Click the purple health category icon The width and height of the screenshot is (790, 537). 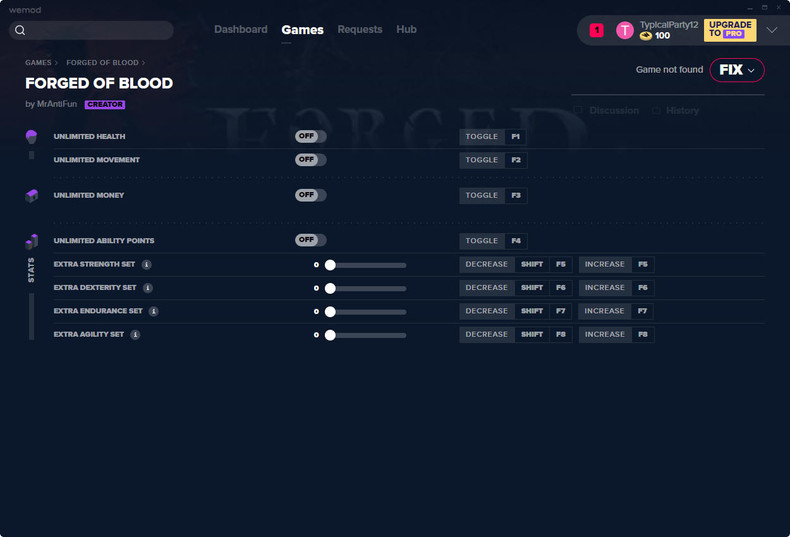[31, 137]
